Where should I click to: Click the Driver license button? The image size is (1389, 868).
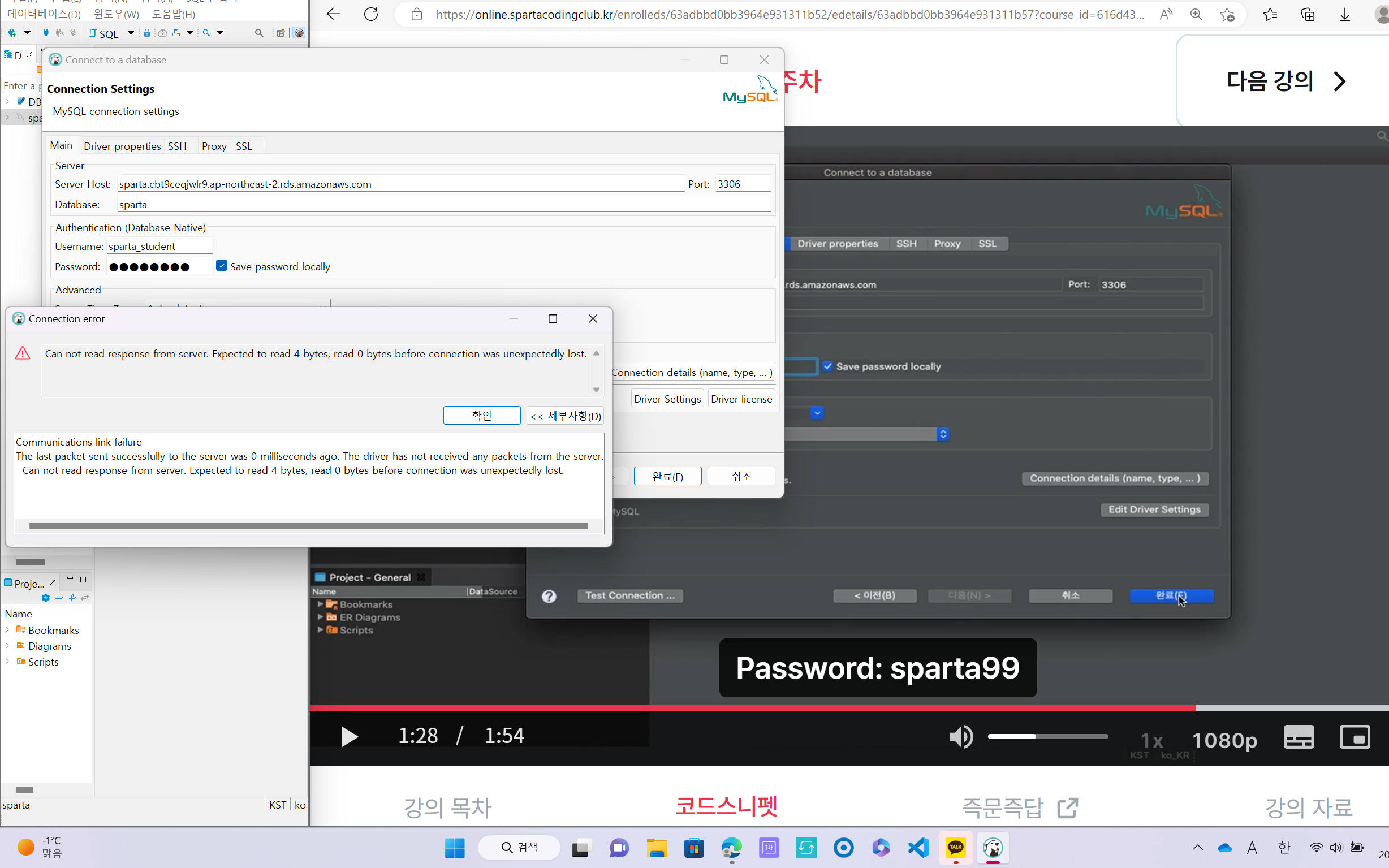(741, 399)
